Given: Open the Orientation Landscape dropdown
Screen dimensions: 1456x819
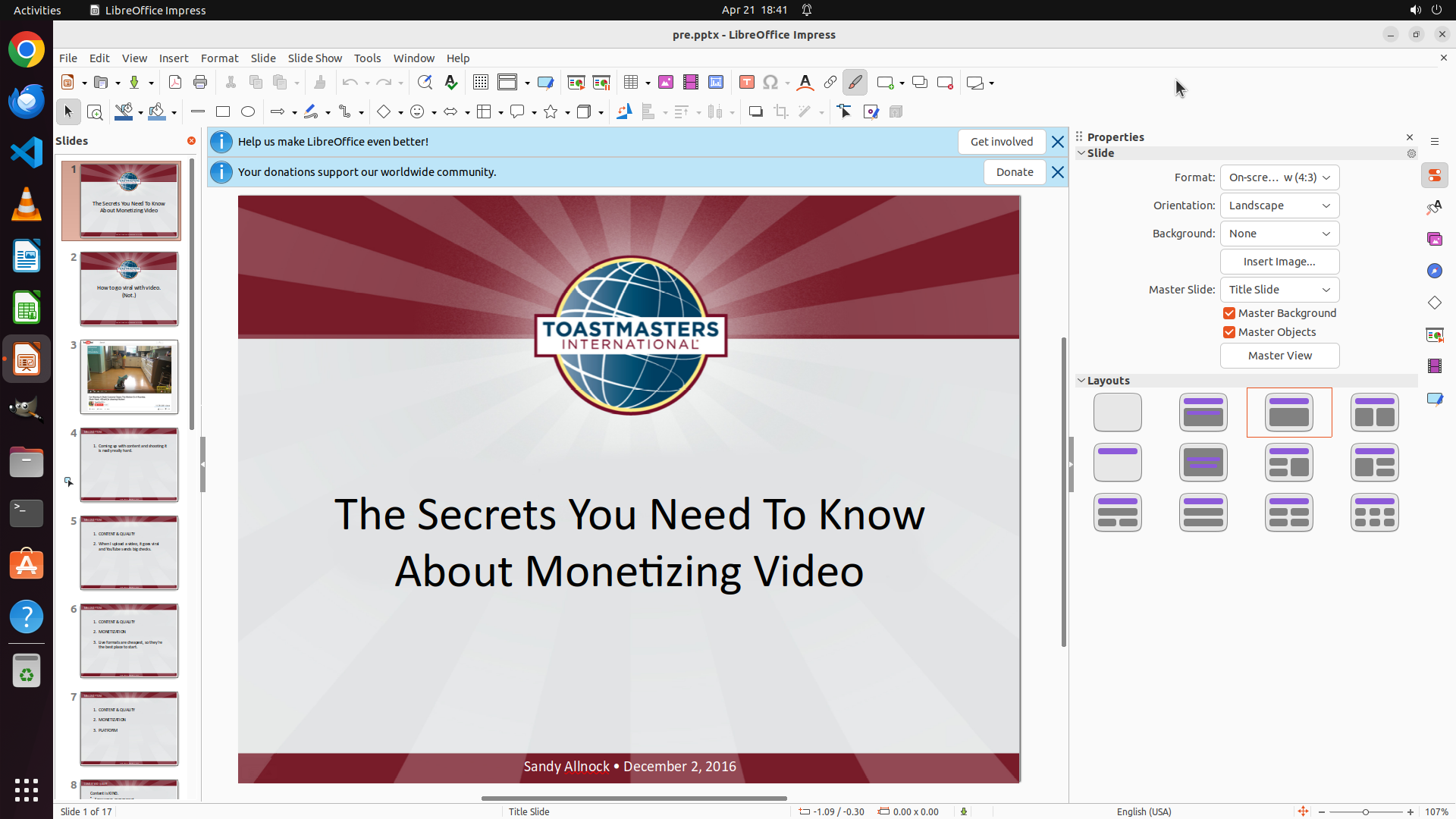Looking at the screenshot, I should 1279,206.
